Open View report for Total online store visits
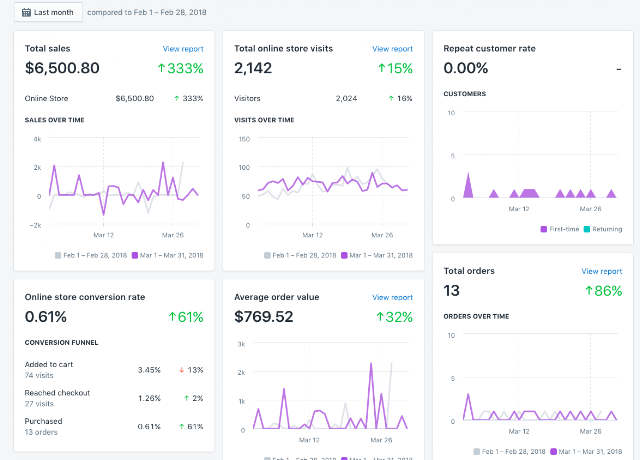 coord(392,49)
